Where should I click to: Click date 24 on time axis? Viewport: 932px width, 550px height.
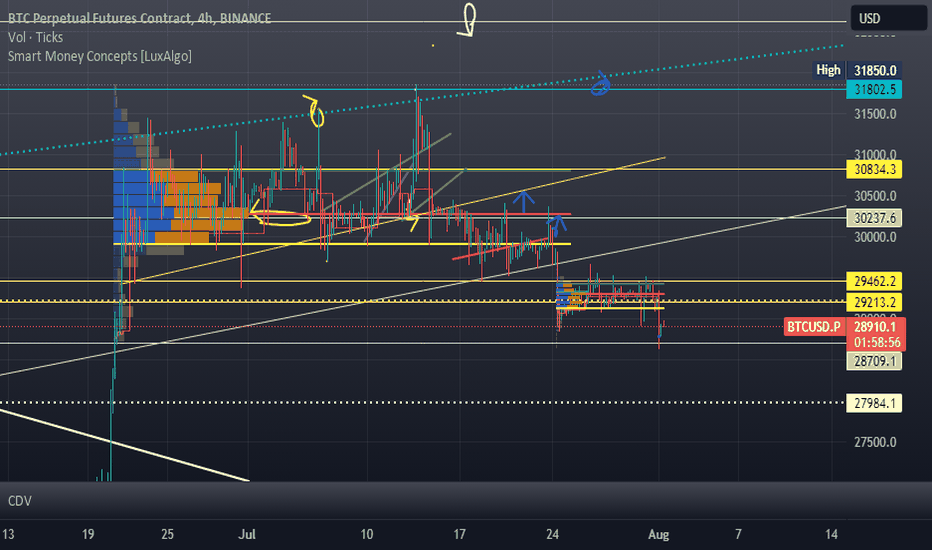(552, 535)
